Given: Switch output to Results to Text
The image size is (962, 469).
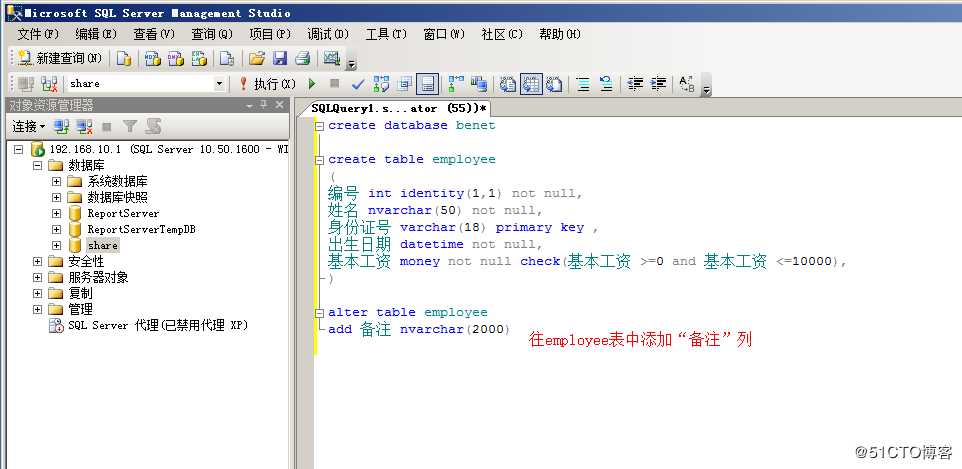Looking at the screenshot, I should (x=508, y=84).
